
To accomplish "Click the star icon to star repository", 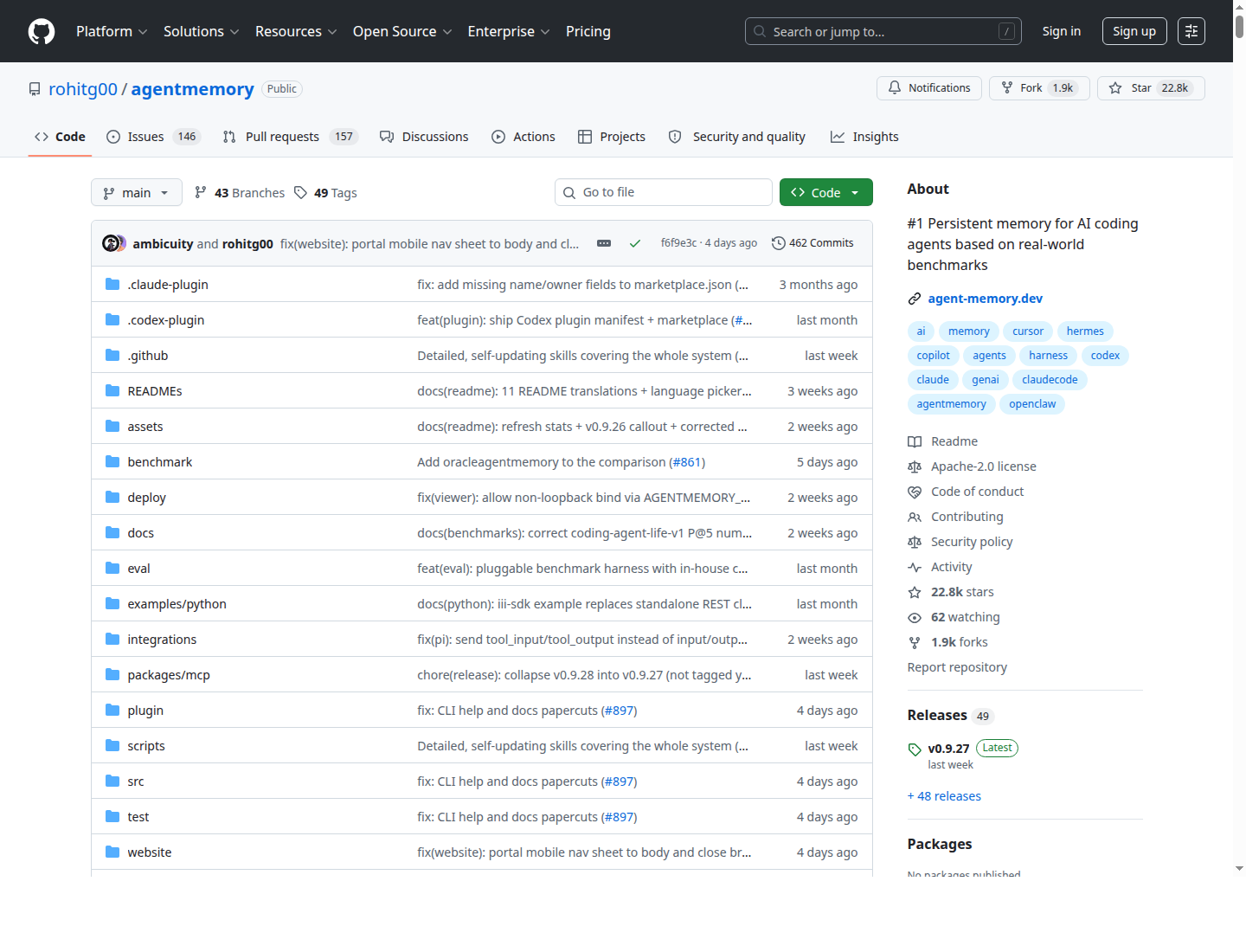I will tap(1115, 88).
